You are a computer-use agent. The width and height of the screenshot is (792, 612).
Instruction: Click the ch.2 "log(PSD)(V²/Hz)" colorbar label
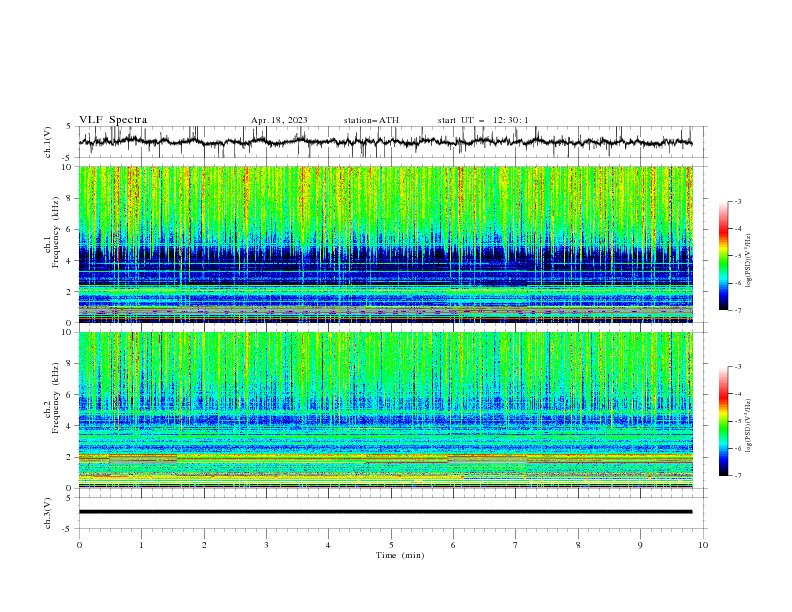click(748, 426)
